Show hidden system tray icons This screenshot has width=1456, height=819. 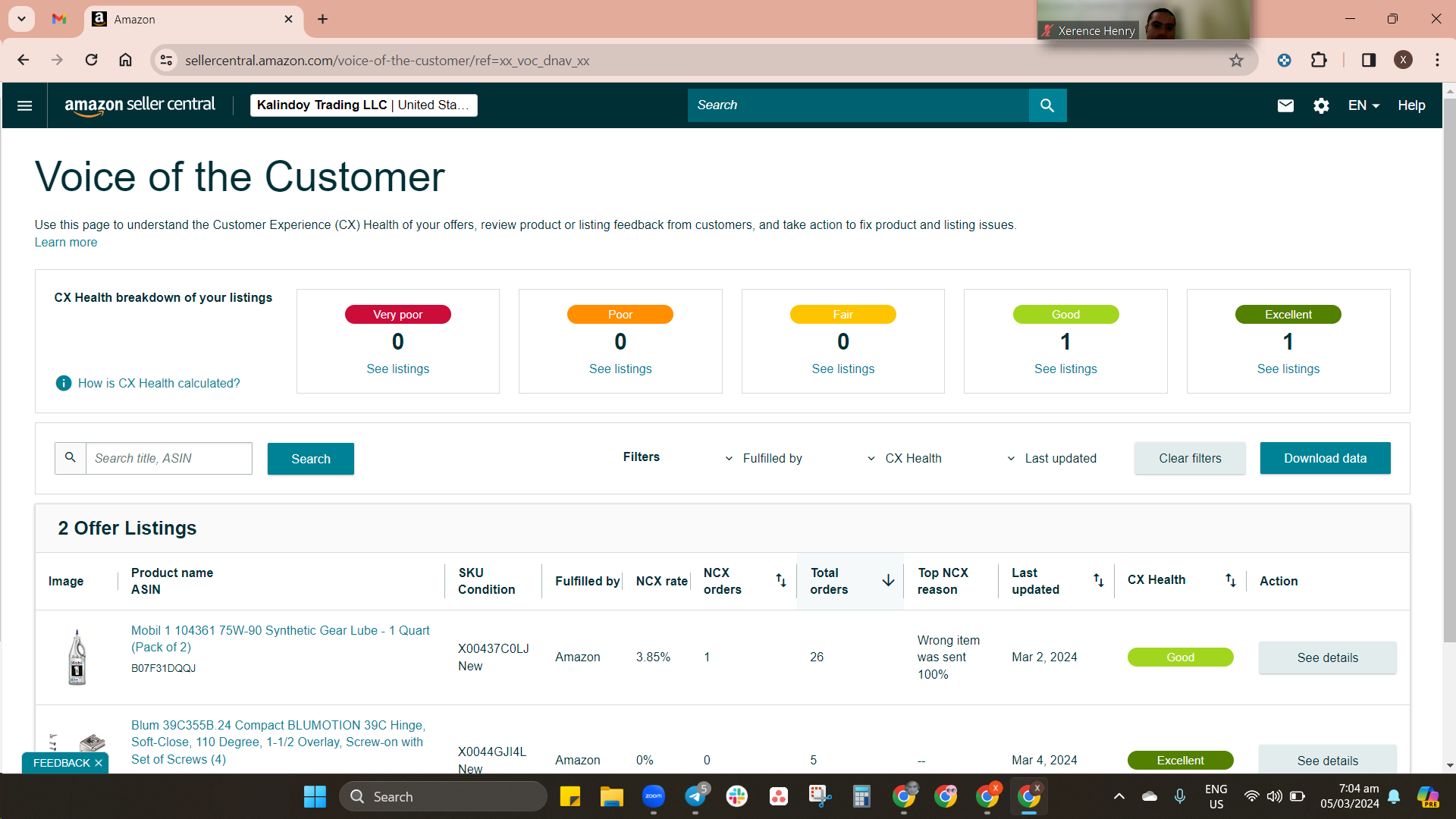[1119, 796]
